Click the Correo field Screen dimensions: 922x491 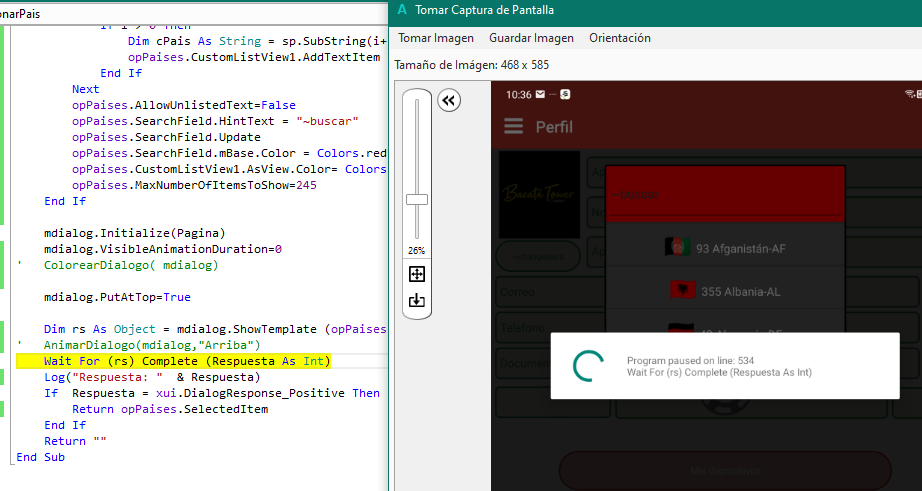pos(550,292)
